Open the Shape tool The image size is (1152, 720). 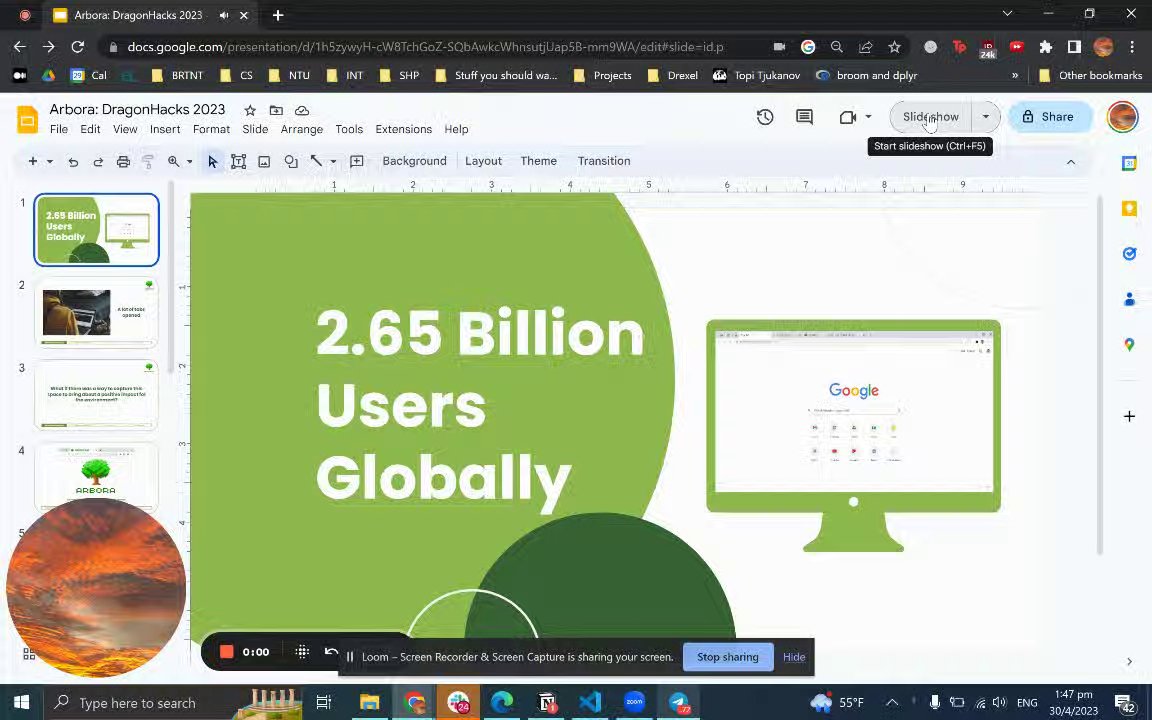(x=291, y=162)
